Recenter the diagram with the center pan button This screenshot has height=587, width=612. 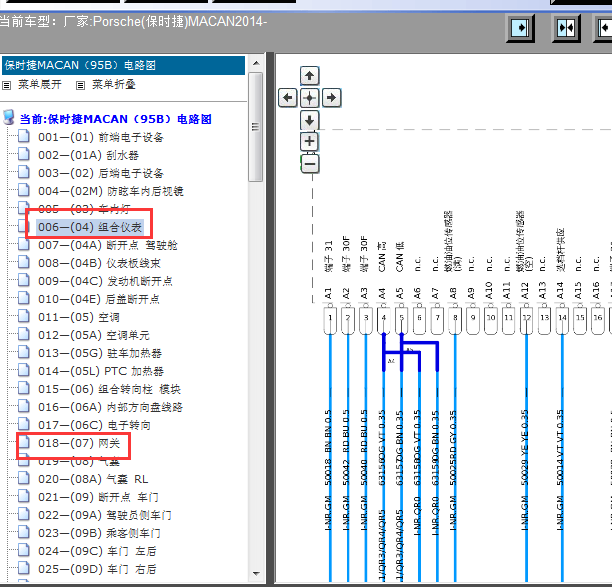(310, 98)
